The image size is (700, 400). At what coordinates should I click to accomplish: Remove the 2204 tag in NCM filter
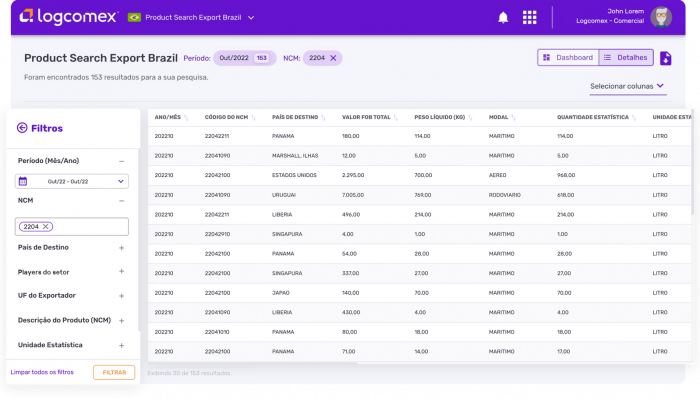click(x=46, y=227)
